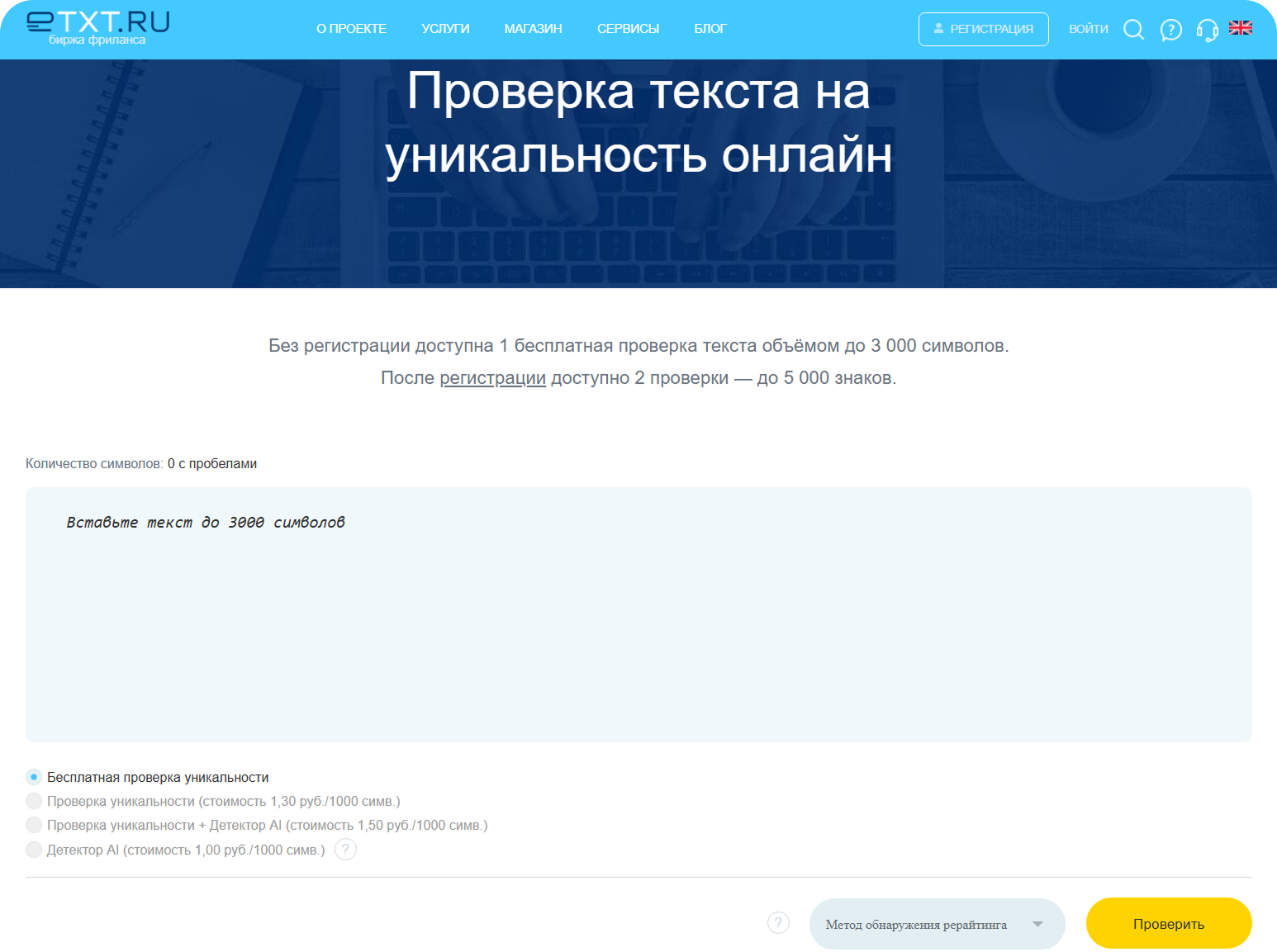Click the eTXT.RU logo
Viewport: 1277px width, 952px height.
pyautogui.click(x=97, y=22)
